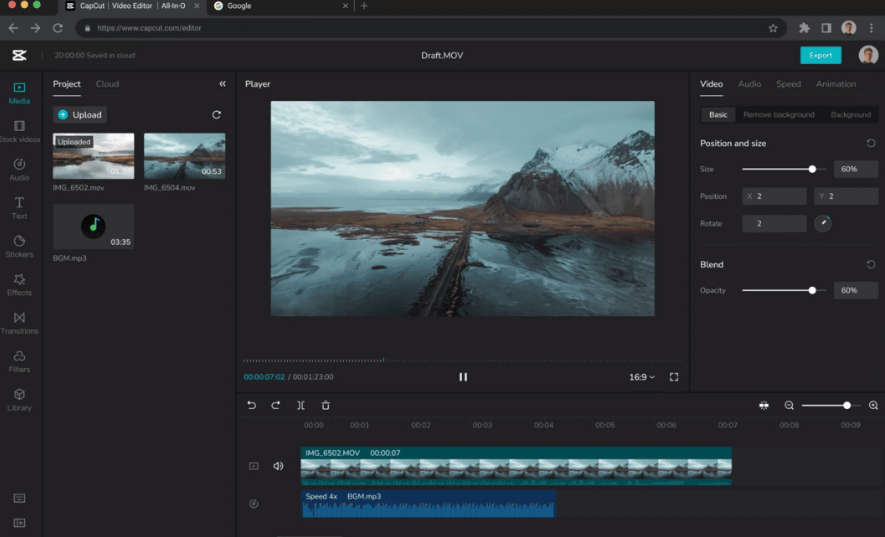Select the Audio properties tab
The width and height of the screenshot is (885, 537).
750,84
